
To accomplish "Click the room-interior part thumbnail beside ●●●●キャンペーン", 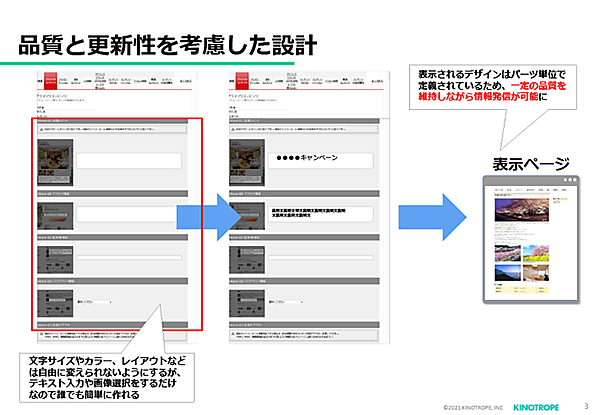I will tap(247, 162).
